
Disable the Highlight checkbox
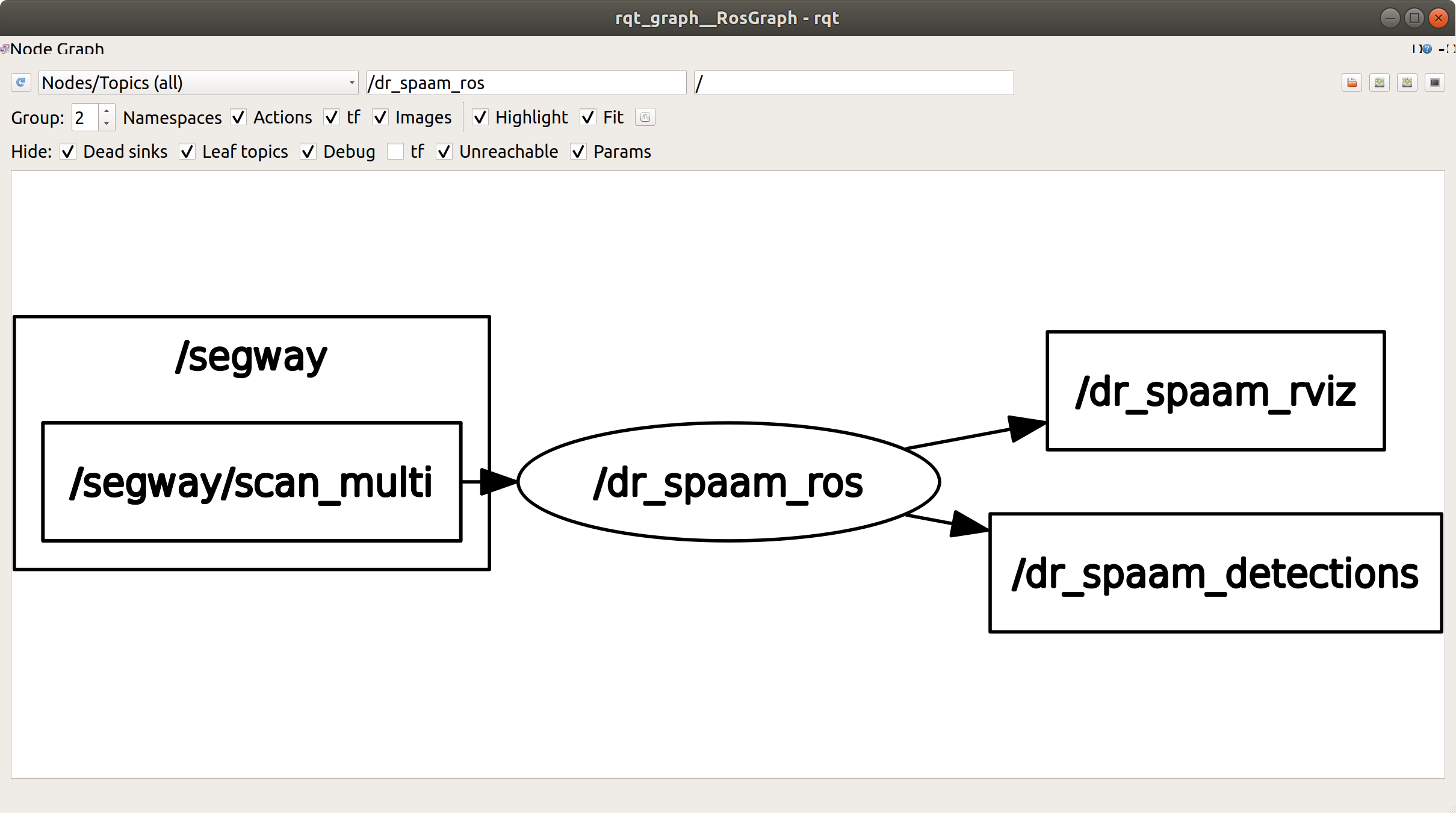click(x=480, y=117)
